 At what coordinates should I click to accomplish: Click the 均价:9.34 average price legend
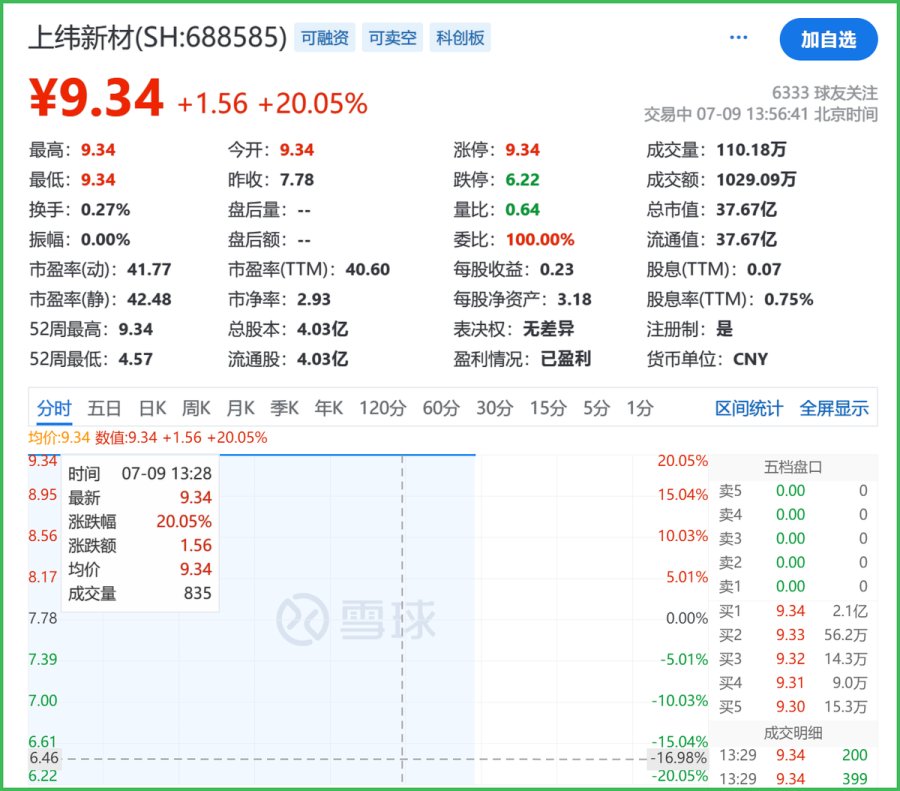[59, 438]
